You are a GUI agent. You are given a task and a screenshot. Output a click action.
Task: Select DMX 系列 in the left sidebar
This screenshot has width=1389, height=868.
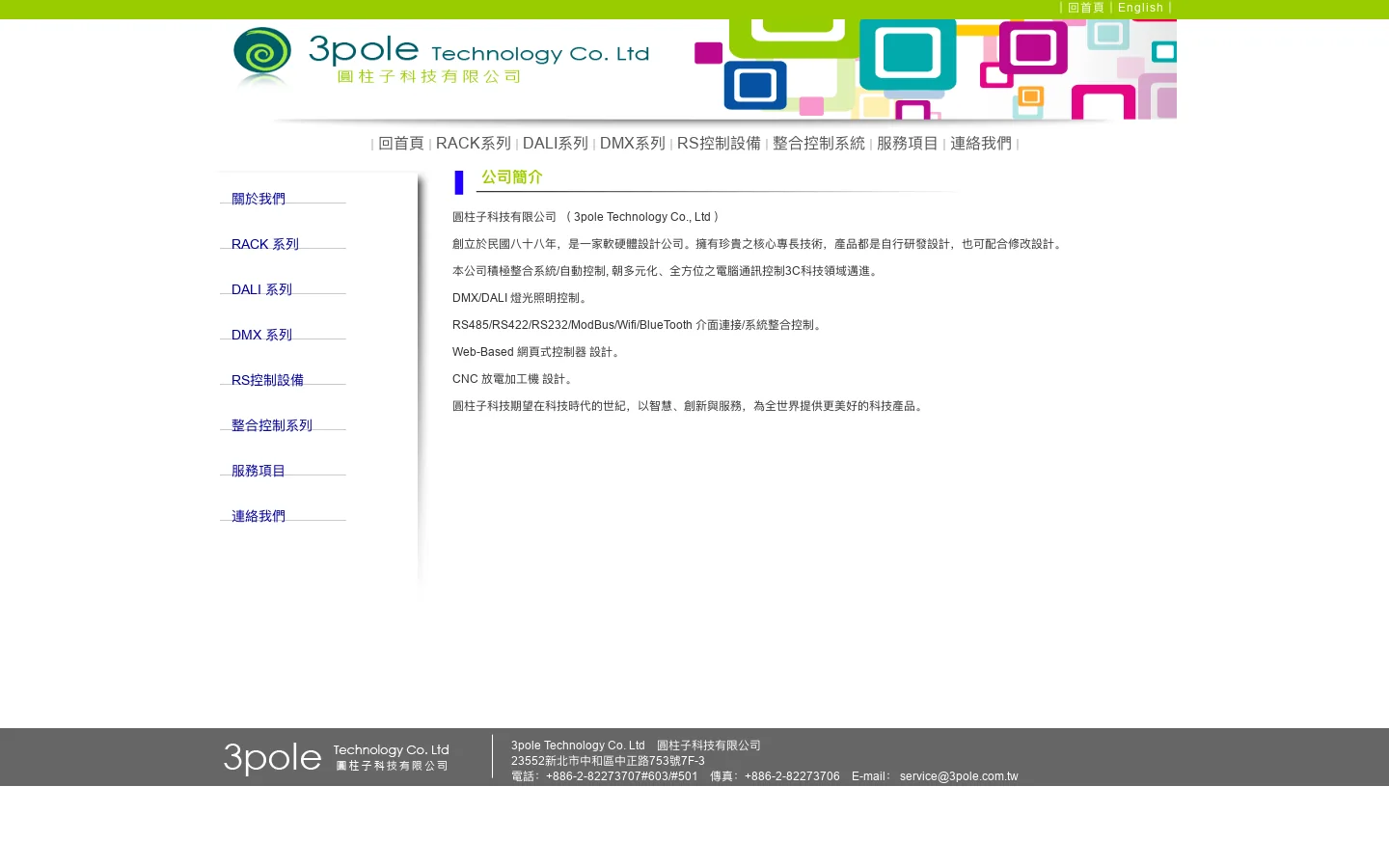(261, 335)
